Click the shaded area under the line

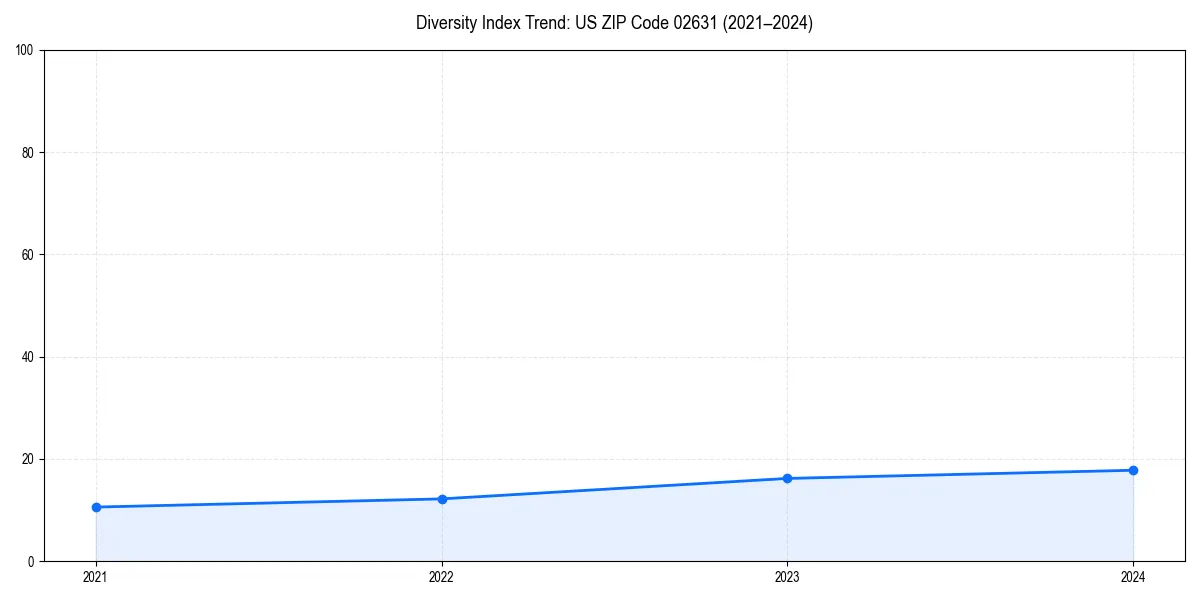(600, 530)
